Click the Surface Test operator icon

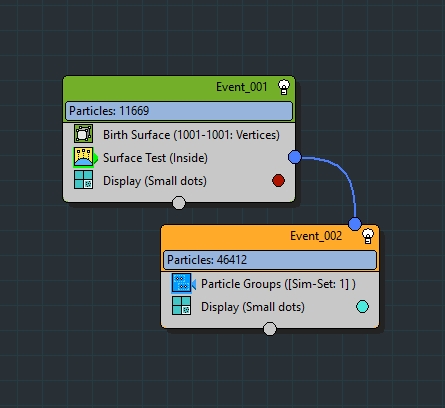(x=84, y=157)
